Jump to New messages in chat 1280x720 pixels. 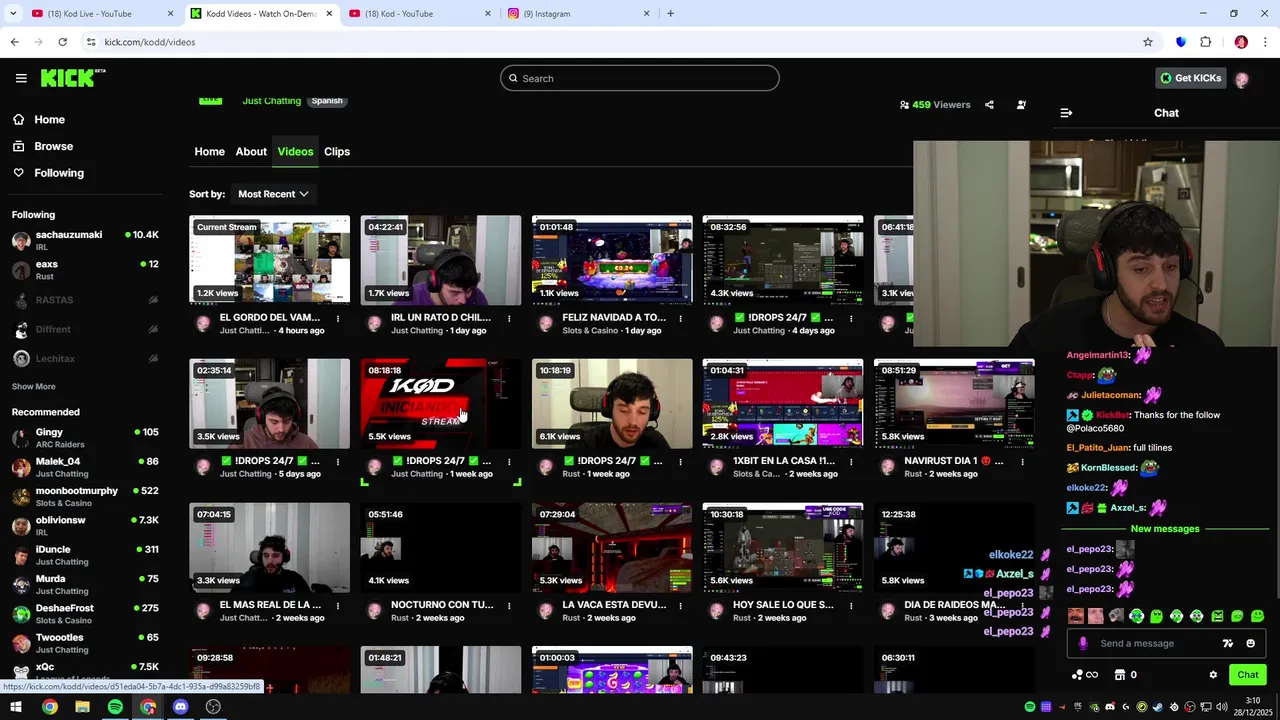tap(1165, 529)
